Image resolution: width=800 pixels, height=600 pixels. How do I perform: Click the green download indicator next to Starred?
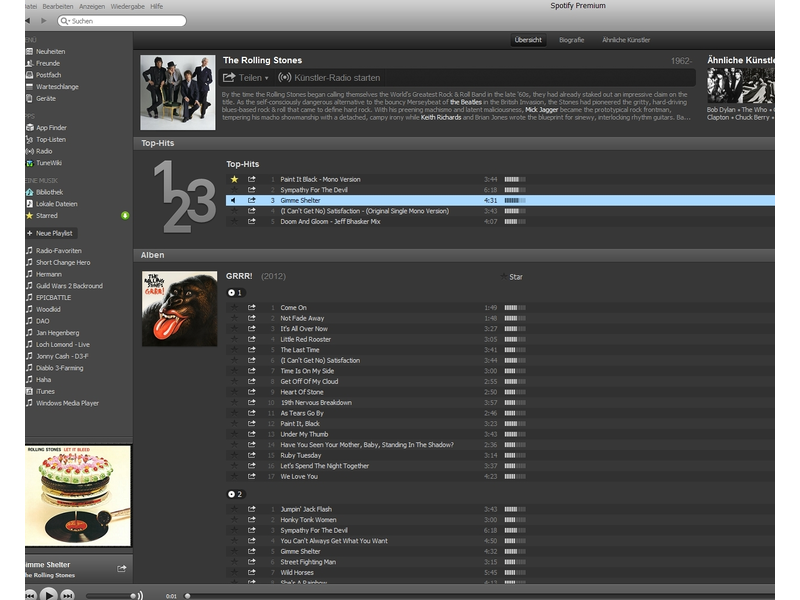[x=125, y=215]
